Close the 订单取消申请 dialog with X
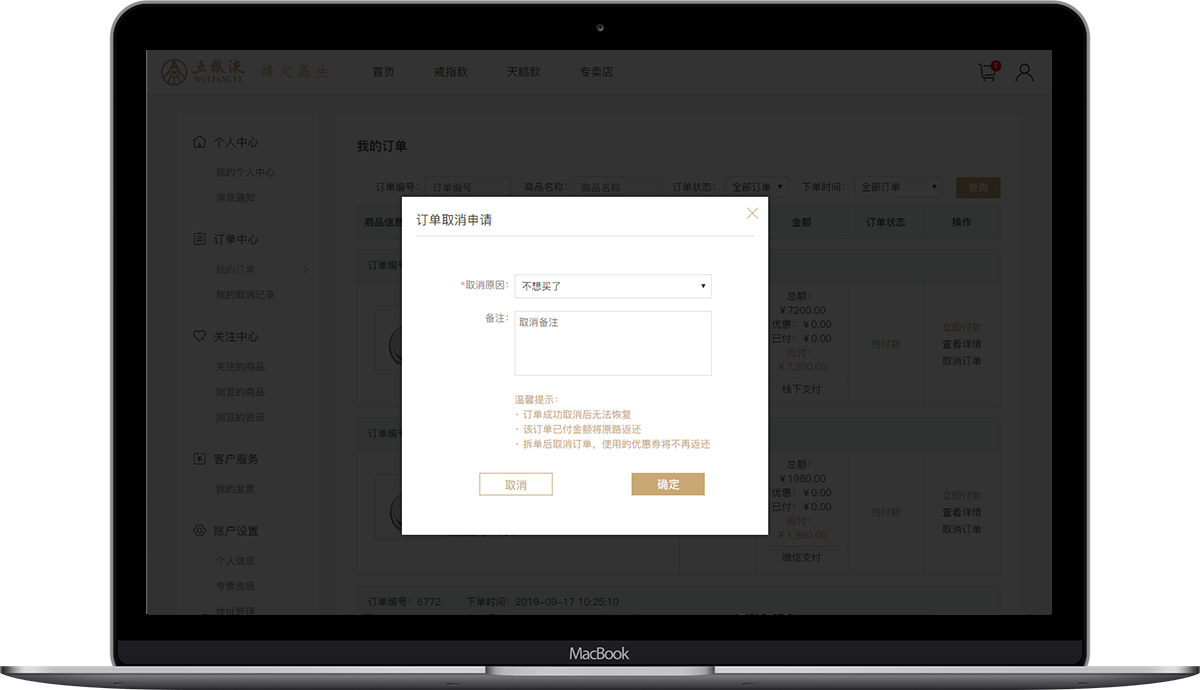 753,213
